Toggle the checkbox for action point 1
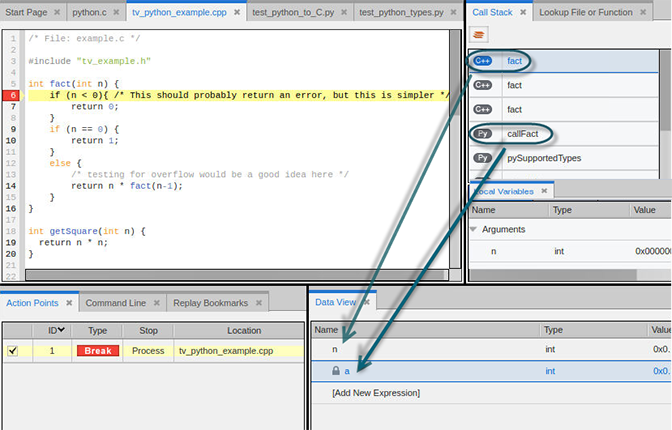Screen dimensions: 672x430 [x=12, y=351]
